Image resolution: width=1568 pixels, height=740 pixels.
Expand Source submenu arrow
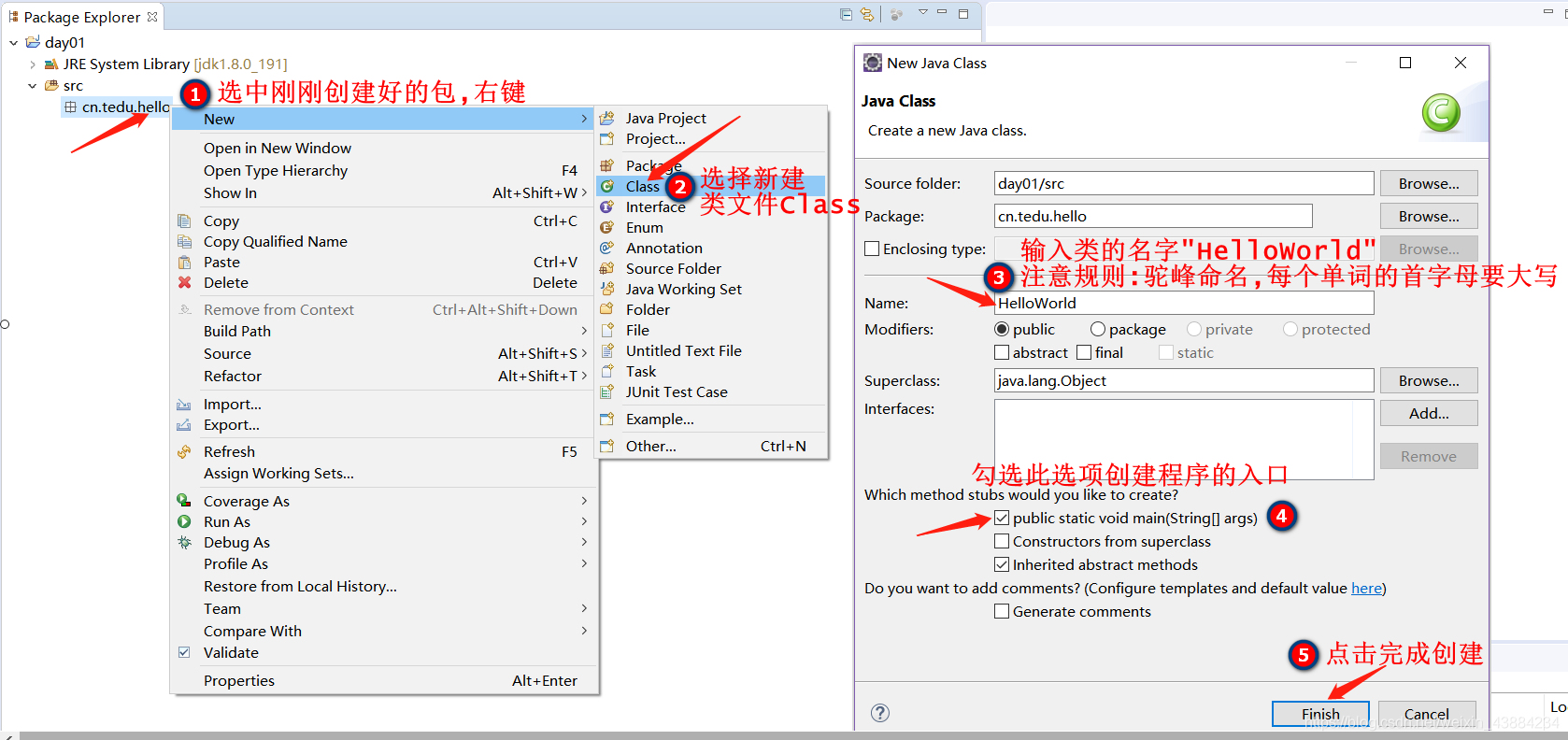(585, 353)
